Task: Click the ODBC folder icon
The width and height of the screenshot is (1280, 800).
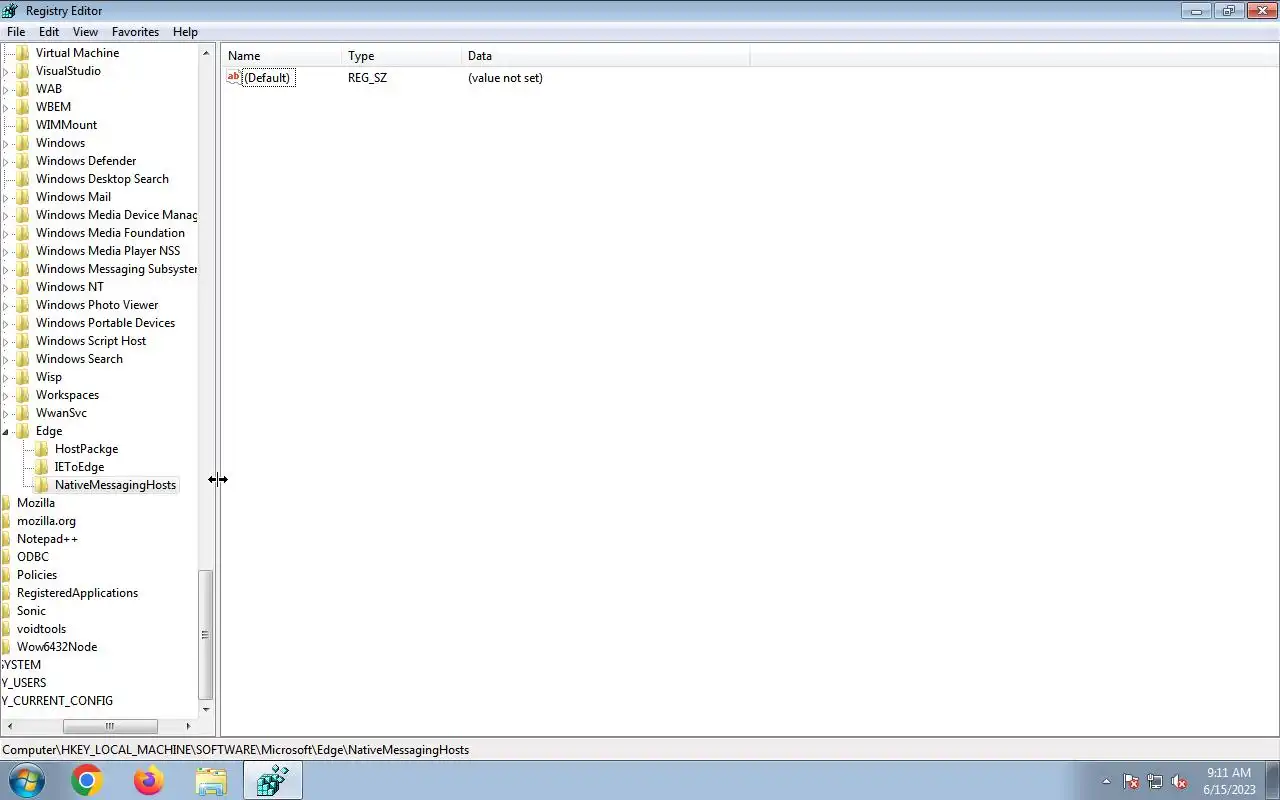Action: tap(6, 557)
